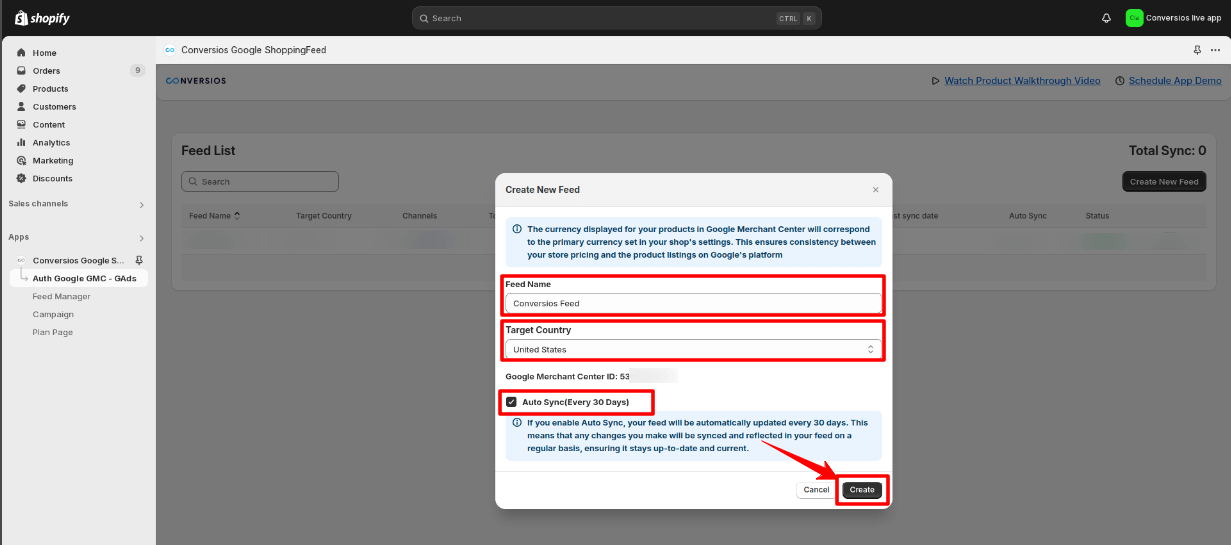Click the Total Sync: 0 text
Image resolution: width=1231 pixels, height=545 pixels.
(x=1167, y=151)
